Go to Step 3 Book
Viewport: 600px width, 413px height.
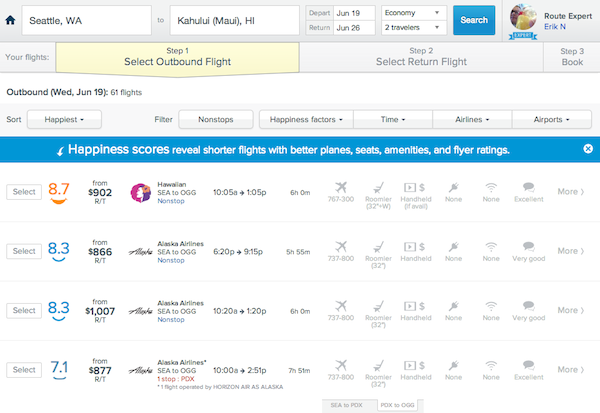point(572,57)
